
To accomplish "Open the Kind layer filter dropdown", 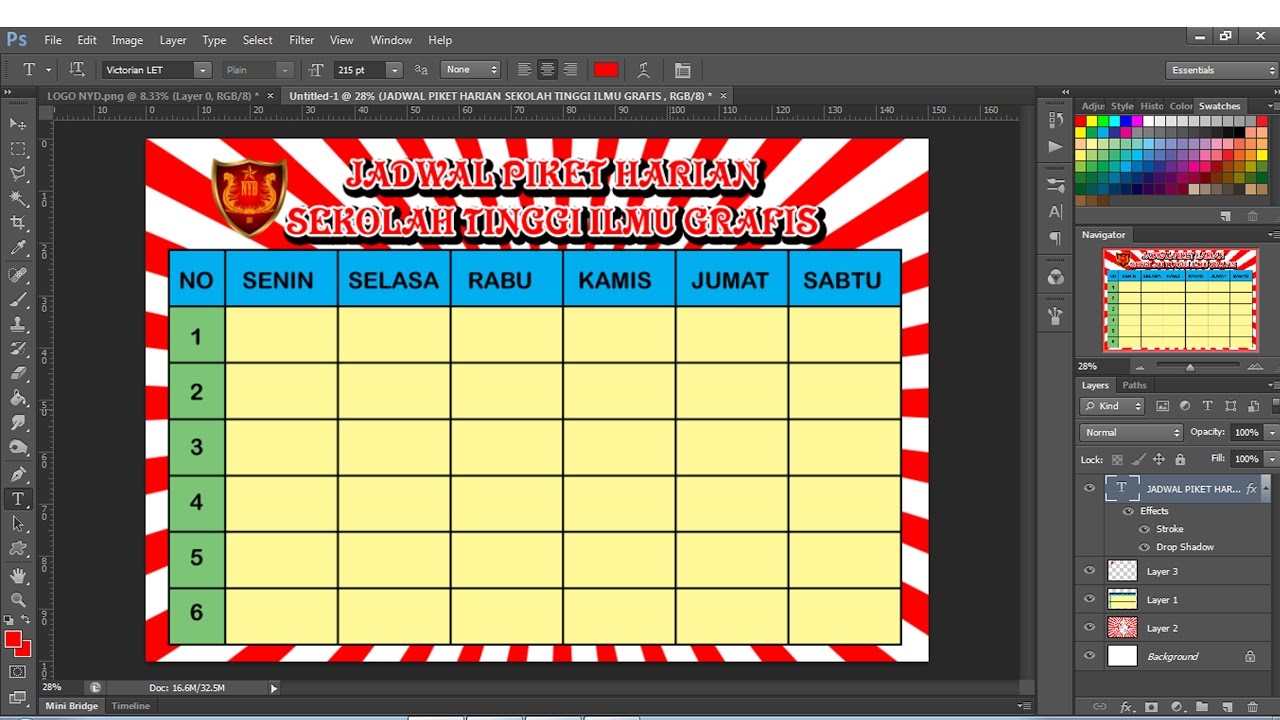I will click(1112, 406).
